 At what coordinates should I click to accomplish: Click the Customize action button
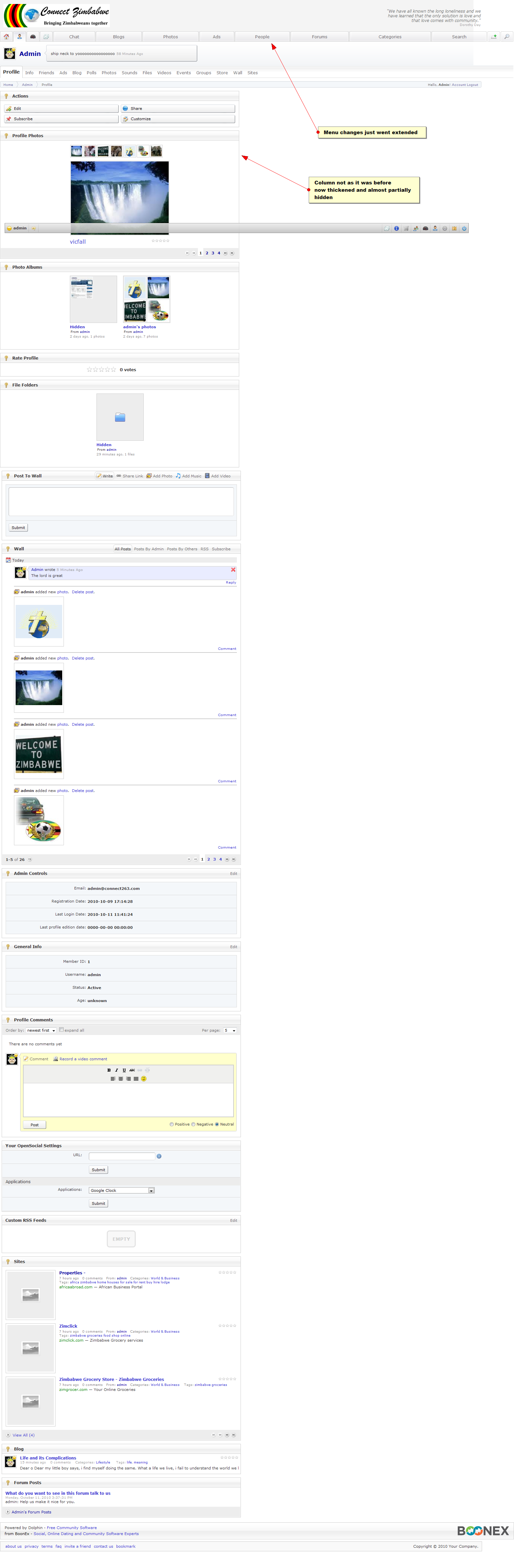(x=178, y=119)
